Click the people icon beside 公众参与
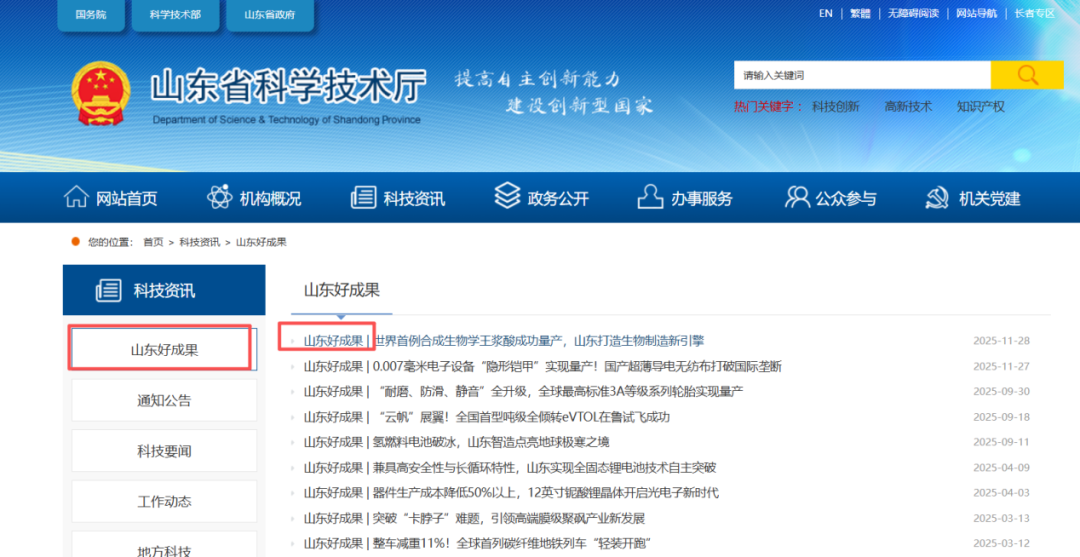The height and width of the screenshot is (557, 1080). pos(797,197)
